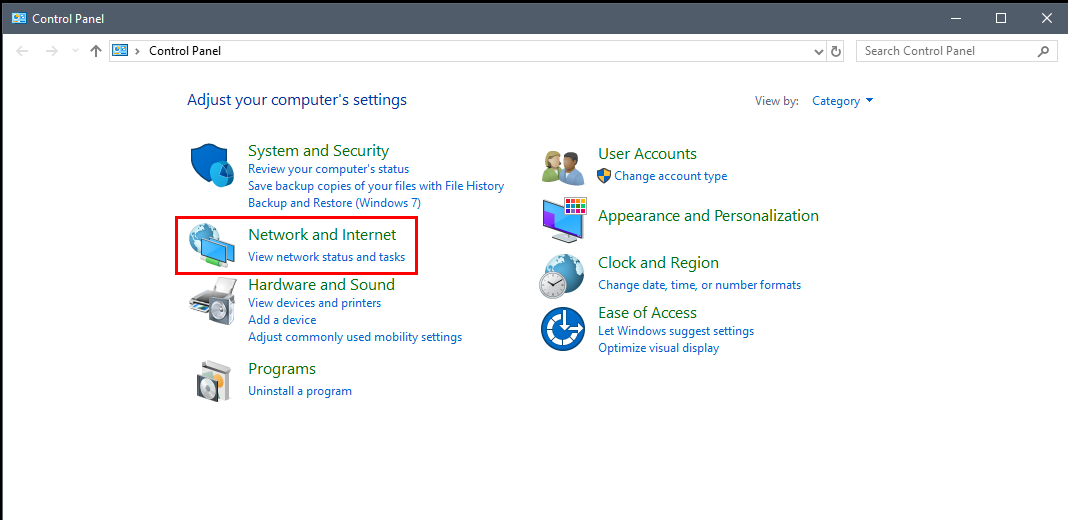
Task: Open View network status and tasks link
Action: click(x=326, y=257)
